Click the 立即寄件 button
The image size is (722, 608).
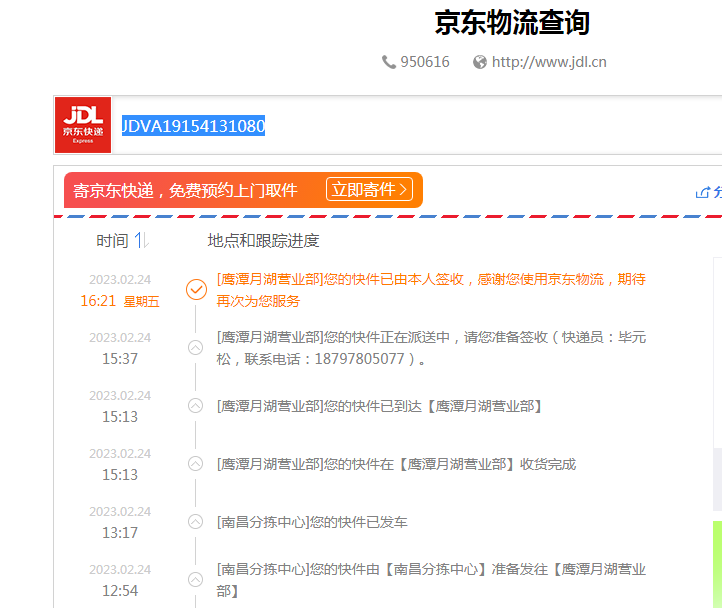coord(369,189)
